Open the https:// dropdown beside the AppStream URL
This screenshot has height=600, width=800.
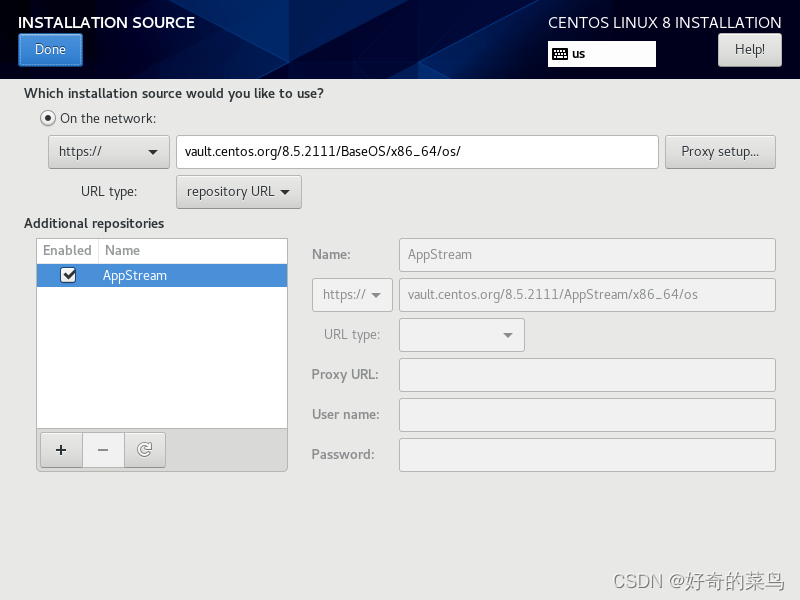(x=351, y=294)
